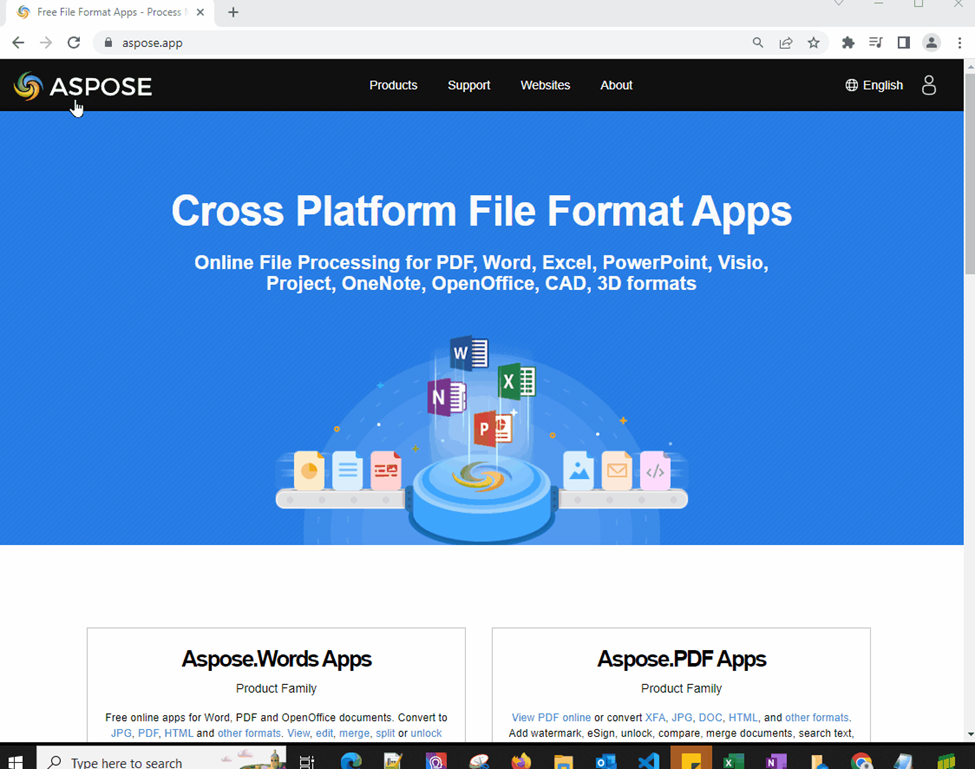The height and width of the screenshot is (769, 975).
Task: Click the zoom magnifier icon in address bar
Action: point(757,43)
